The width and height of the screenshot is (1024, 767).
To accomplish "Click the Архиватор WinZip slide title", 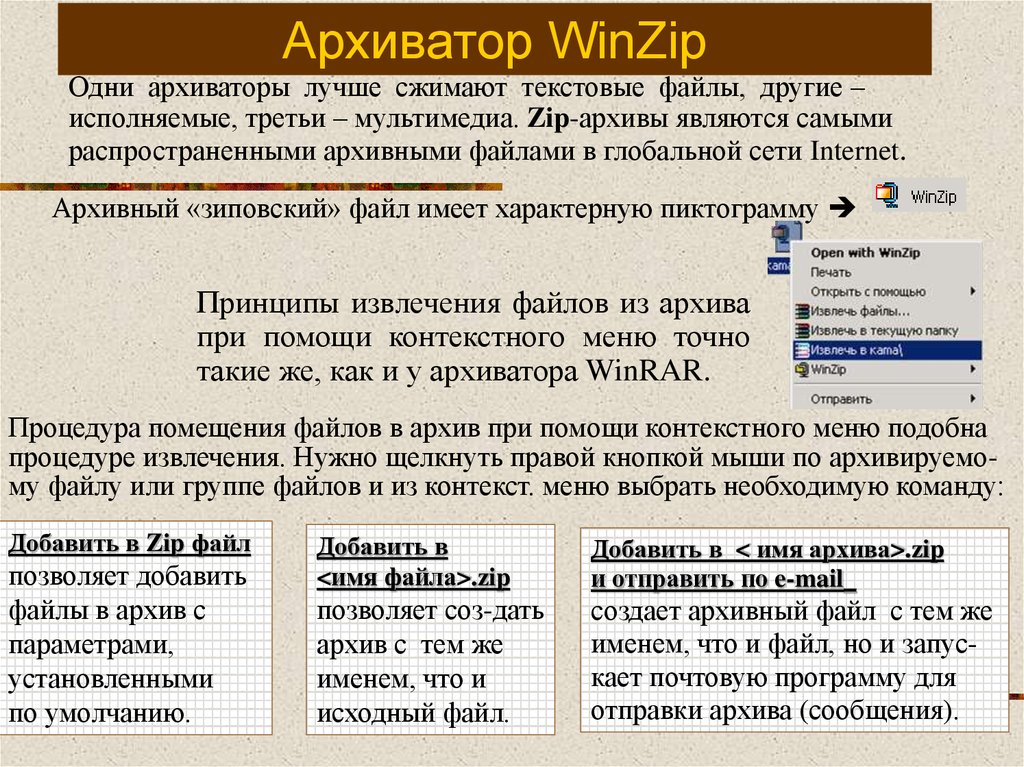I will point(494,41).
